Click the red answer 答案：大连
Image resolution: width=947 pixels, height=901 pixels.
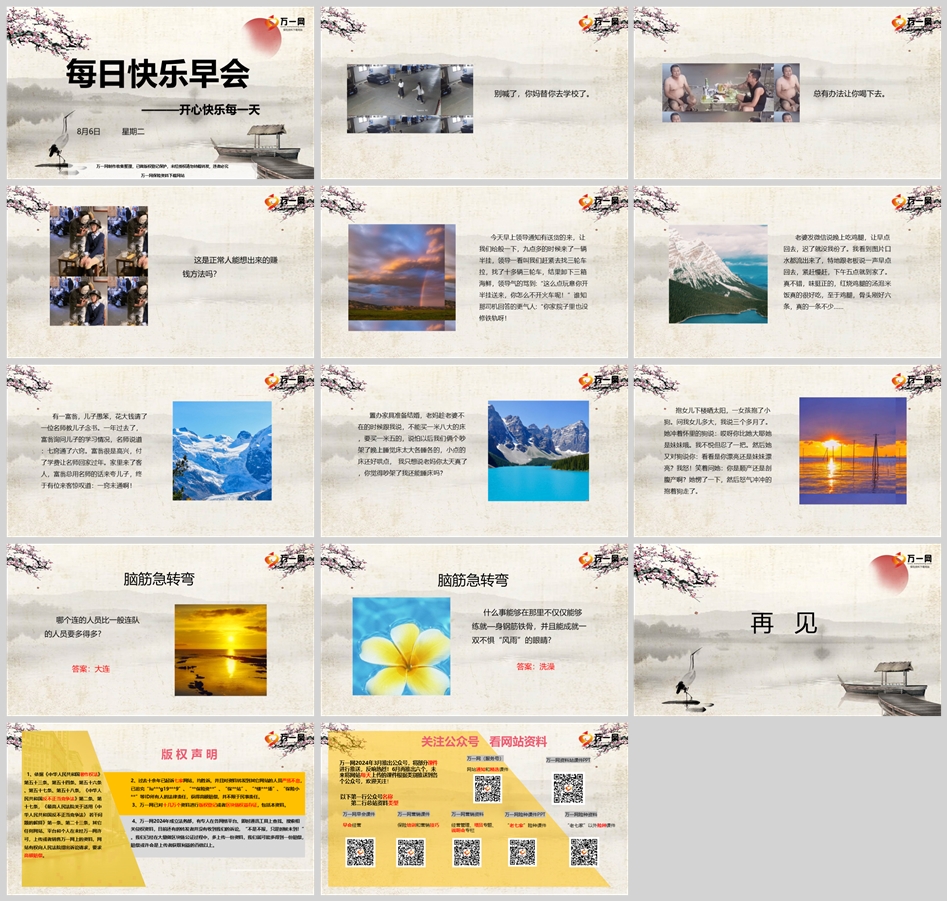click(x=91, y=669)
